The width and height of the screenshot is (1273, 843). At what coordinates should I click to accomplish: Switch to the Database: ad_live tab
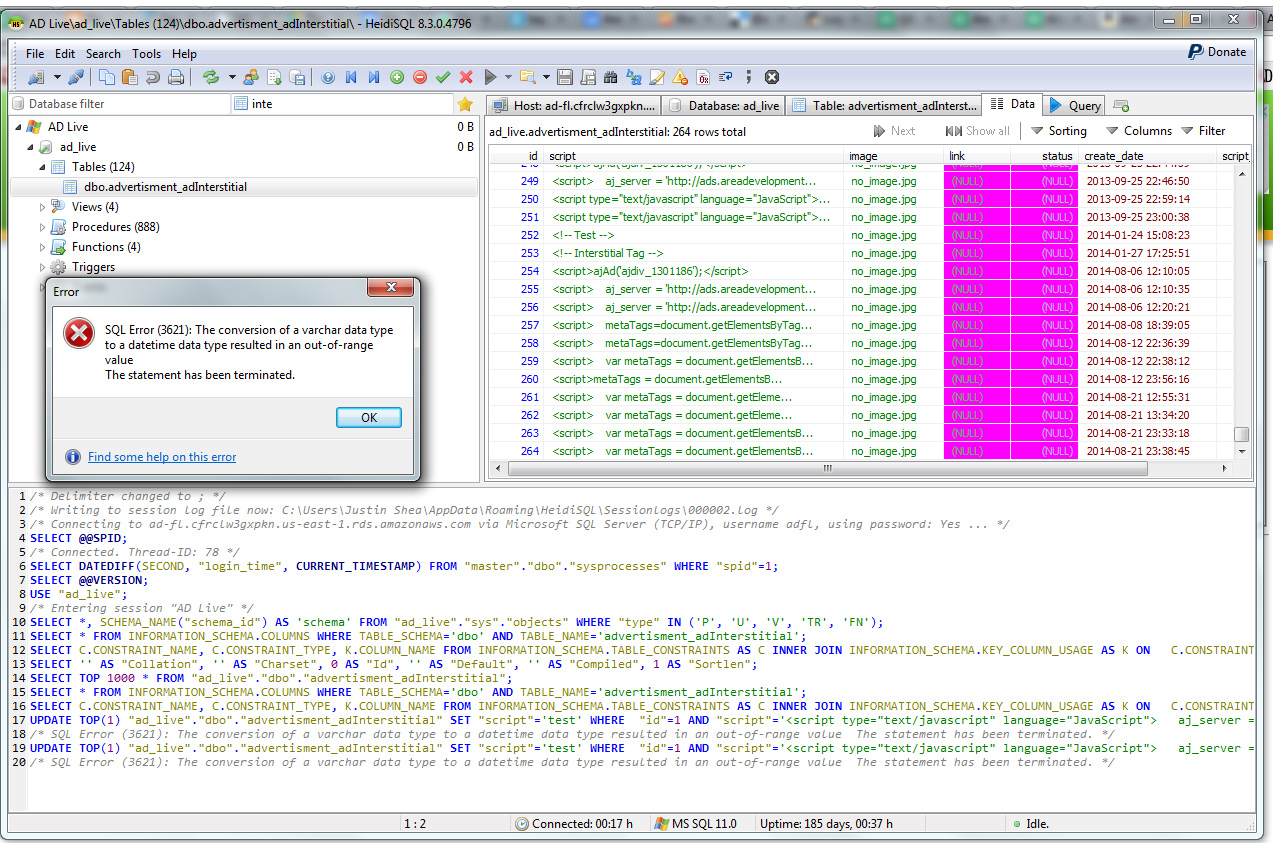(x=725, y=105)
